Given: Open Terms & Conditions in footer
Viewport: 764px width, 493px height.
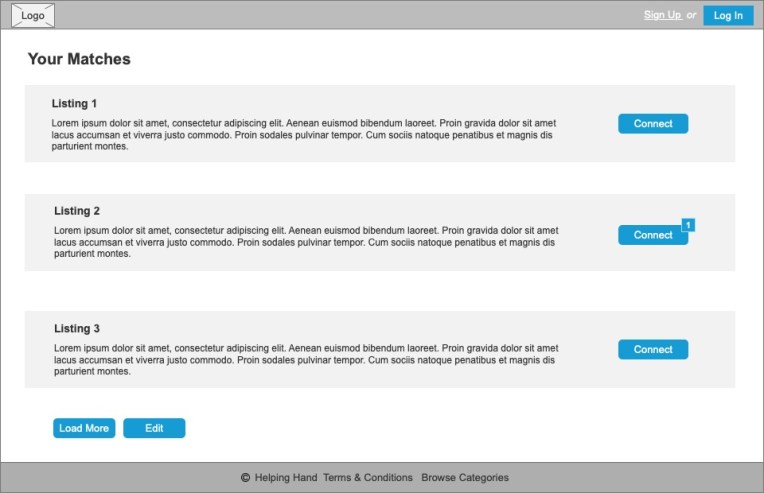Looking at the screenshot, I should (x=368, y=478).
